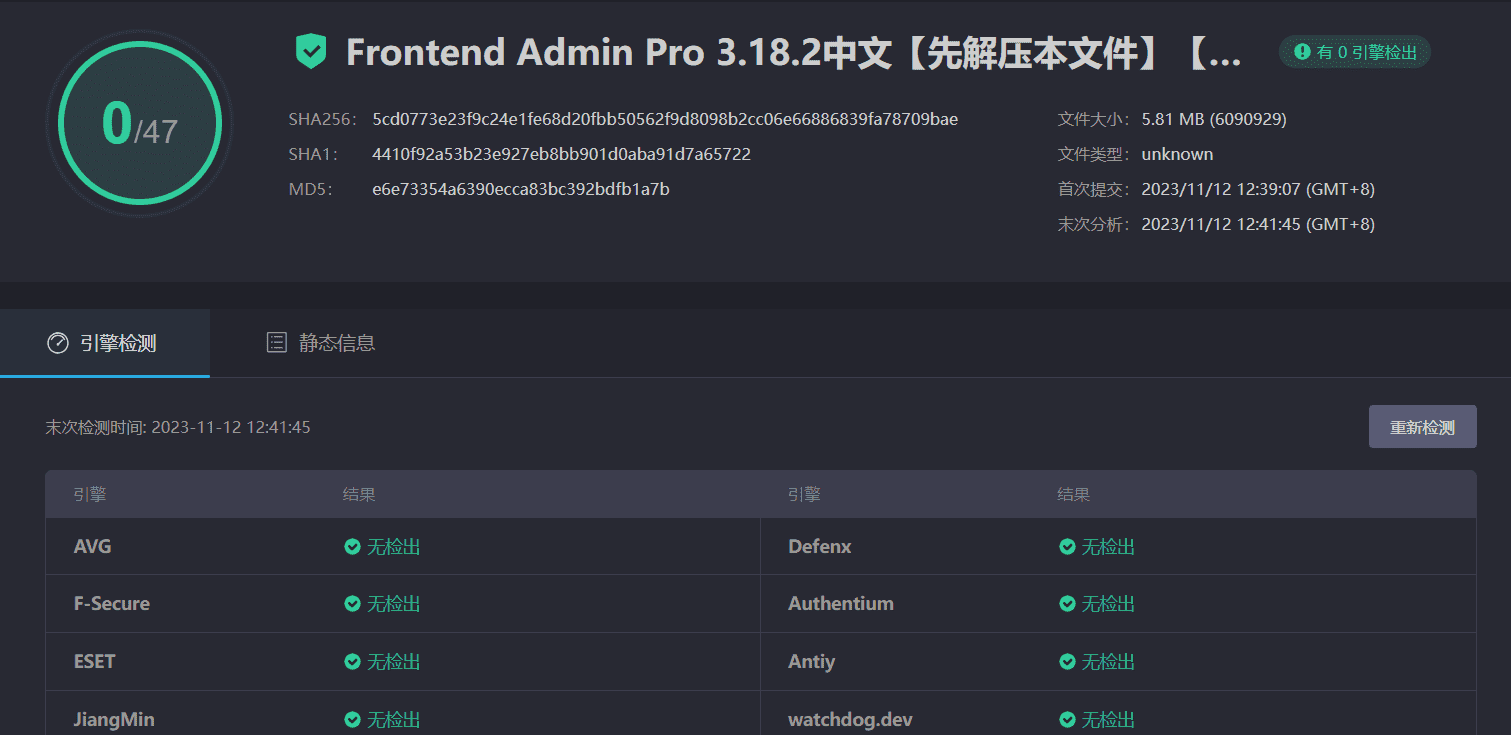This screenshot has width=1511, height=735.
Task: Click the right 结果 column header
Action: 1074,494
